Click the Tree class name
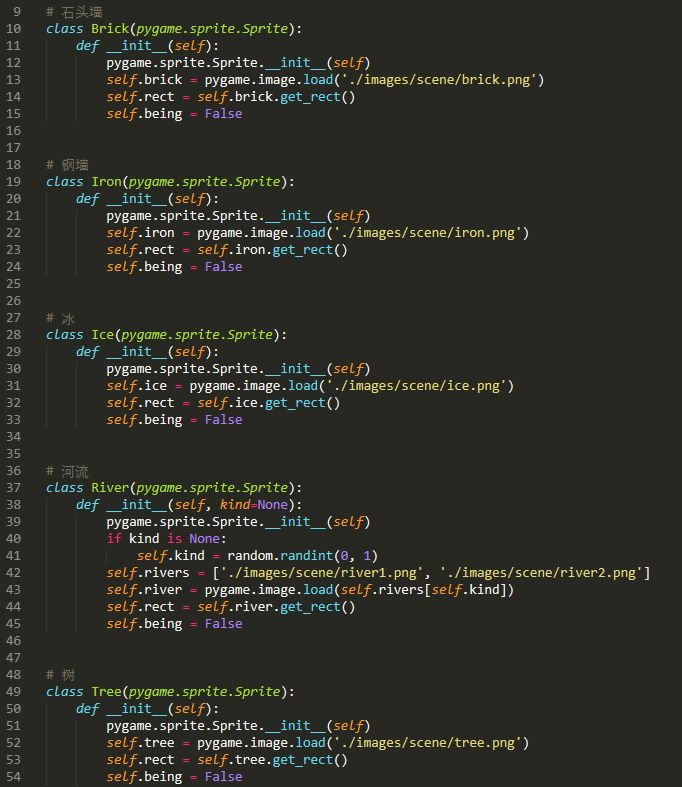 106,692
